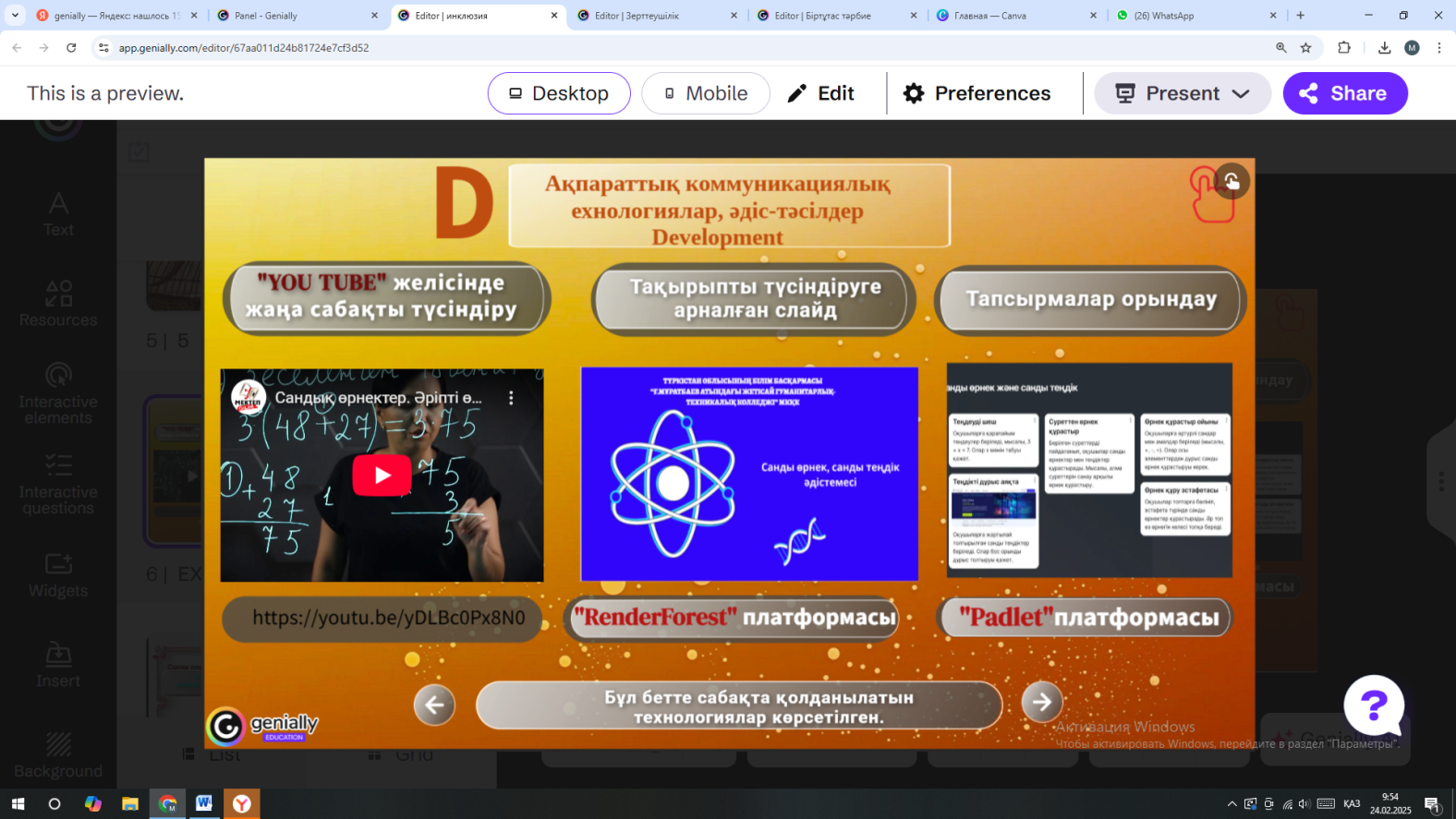This screenshot has height=819, width=1456.
Task: Open Microsoft Word from the taskbar
Action: point(204,804)
